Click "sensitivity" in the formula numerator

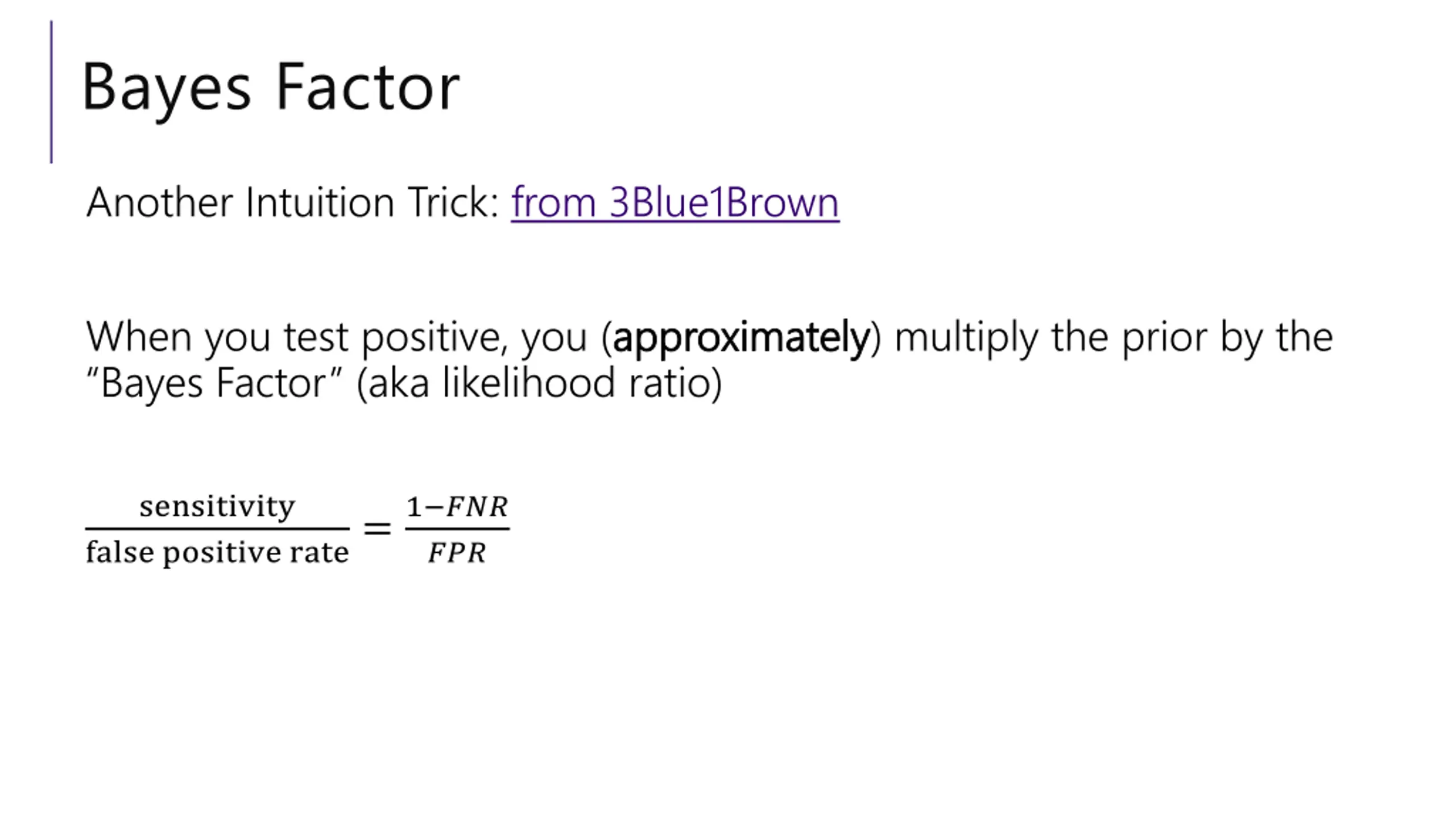tap(217, 506)
